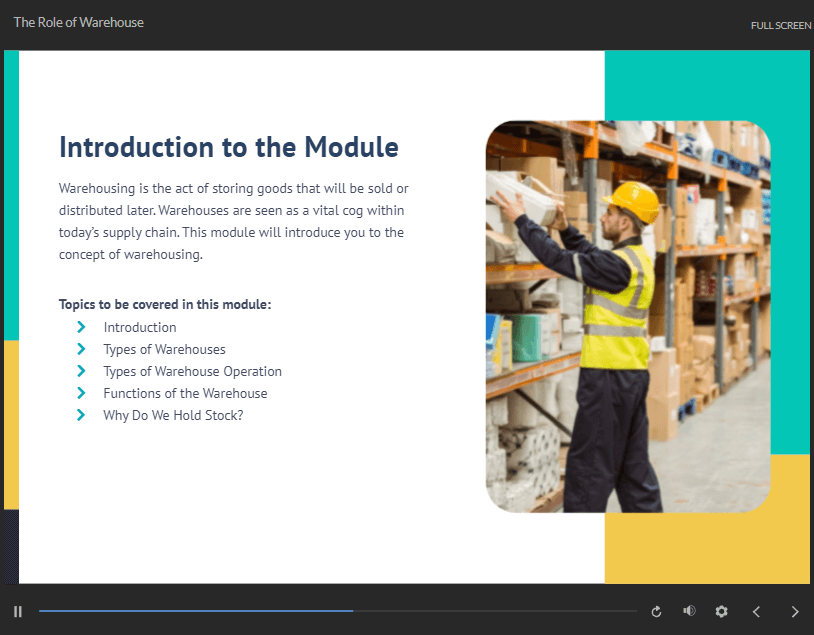The image size is (814, 635).
Task: Mute the audio with speaker icon
Action: click(689, 611)
